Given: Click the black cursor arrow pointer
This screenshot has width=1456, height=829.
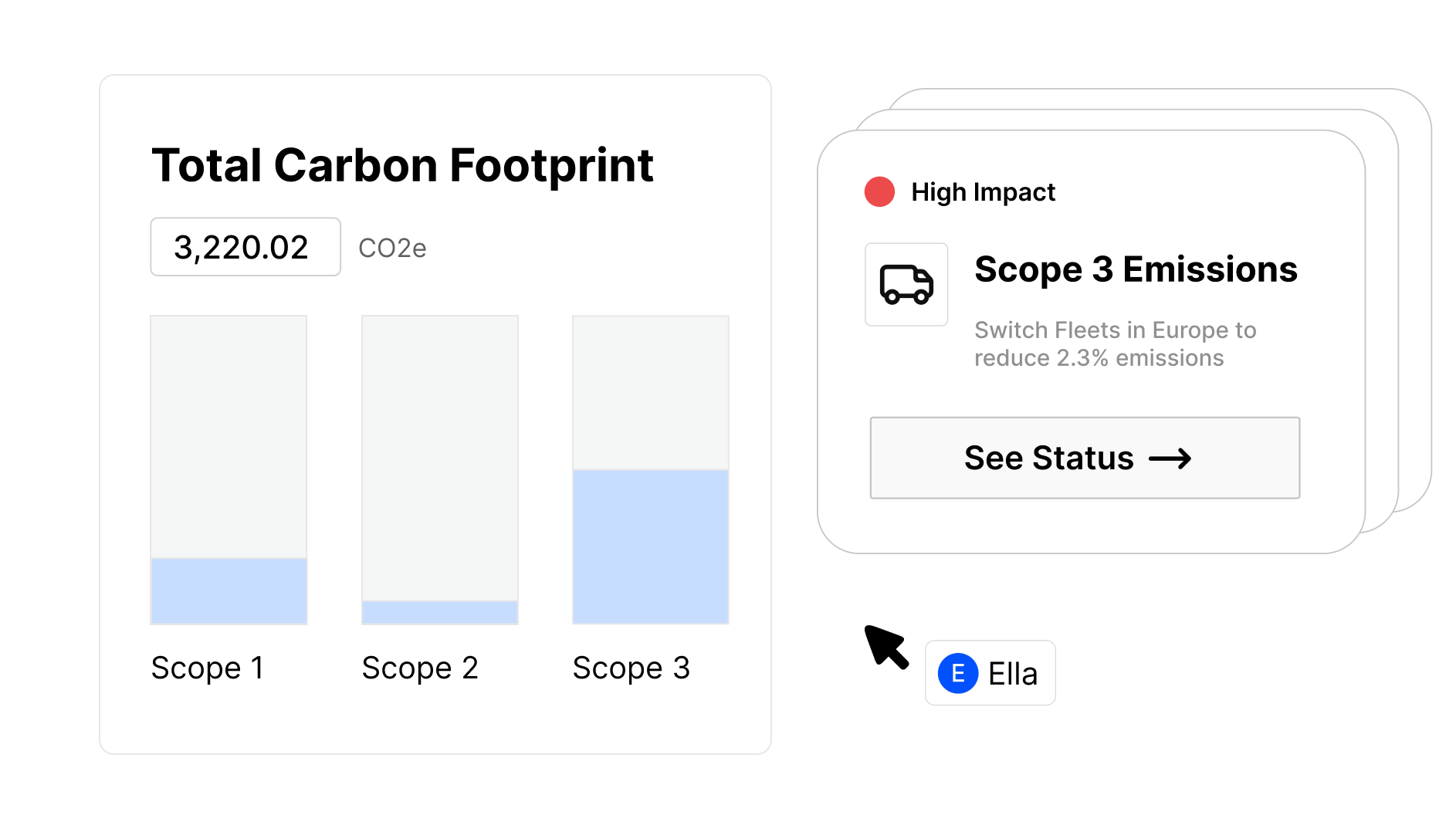Looking at the screenshot, I should (x=886, y=647).
